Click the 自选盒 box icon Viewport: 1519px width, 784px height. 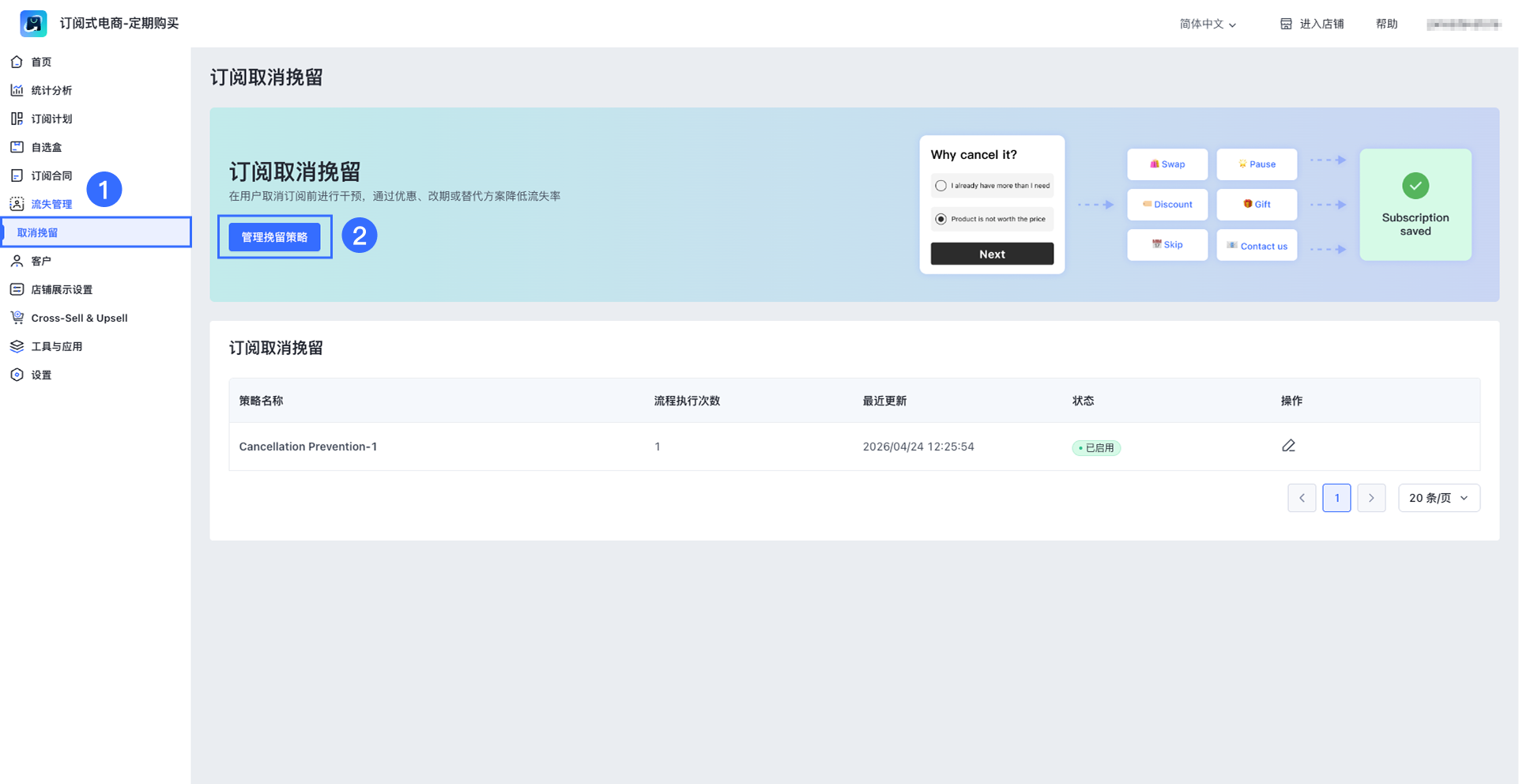point(17,147)
